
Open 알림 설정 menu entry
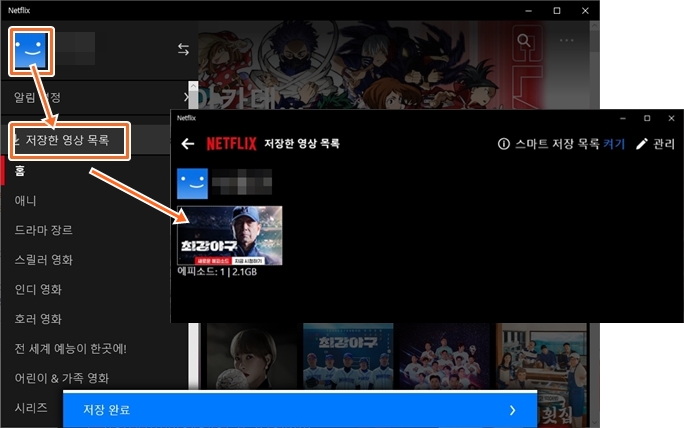(x=38, y=97)
